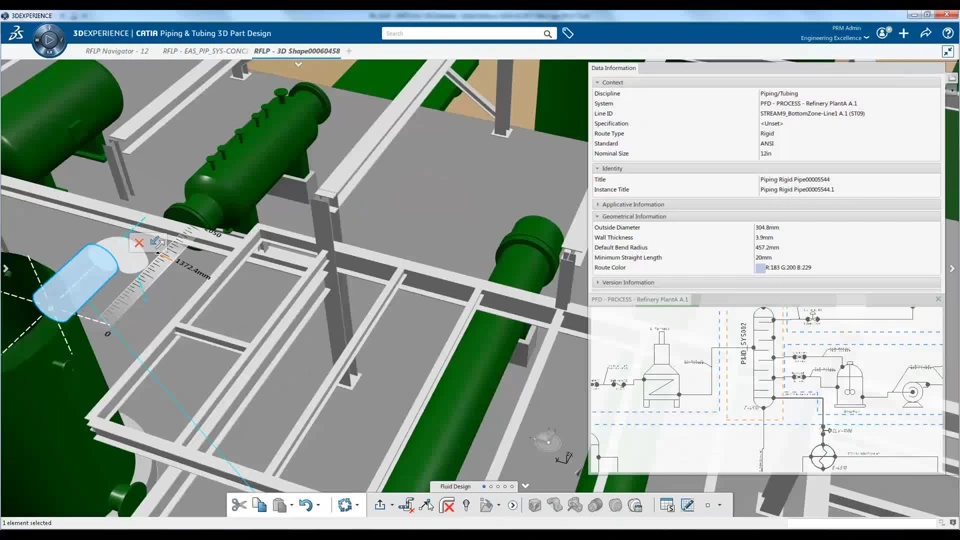This screenshot has width=960, height=540.
Task: Click the Fluid Design toolbar tab
Action: pos(456,486)
